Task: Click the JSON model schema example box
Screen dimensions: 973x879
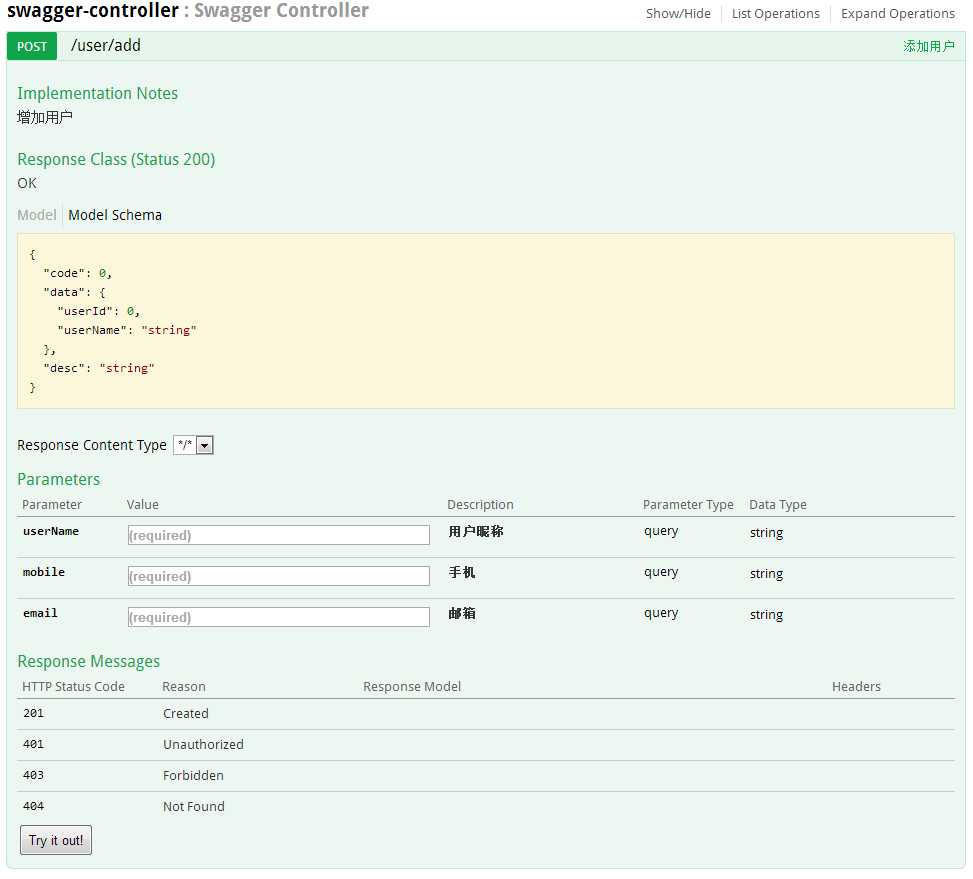Action: 486,321
